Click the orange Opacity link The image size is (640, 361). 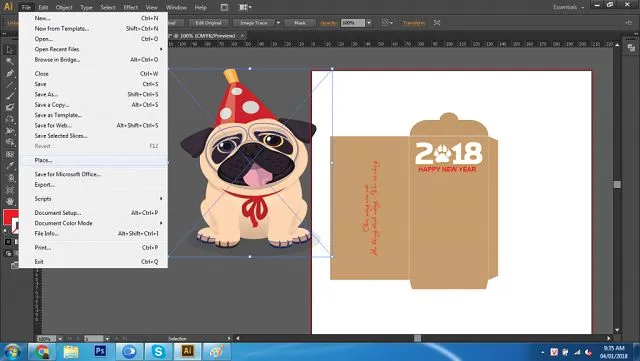pos(328,23)
